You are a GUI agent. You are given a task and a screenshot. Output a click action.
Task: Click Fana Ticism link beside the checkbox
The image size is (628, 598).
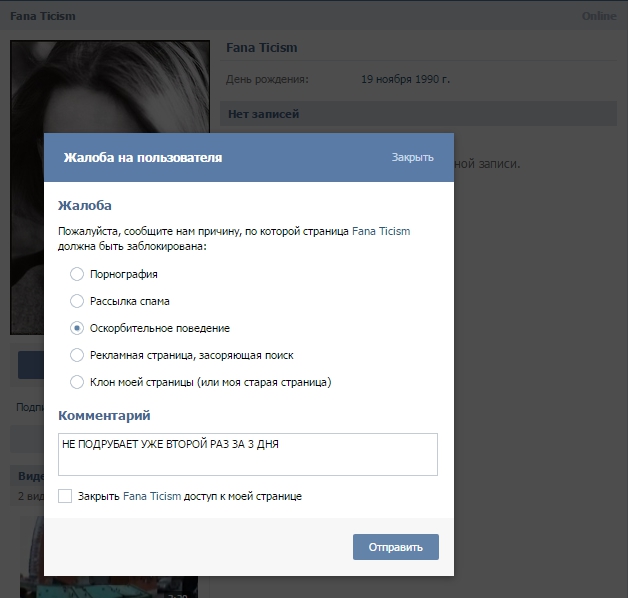[x=152, y=496]
